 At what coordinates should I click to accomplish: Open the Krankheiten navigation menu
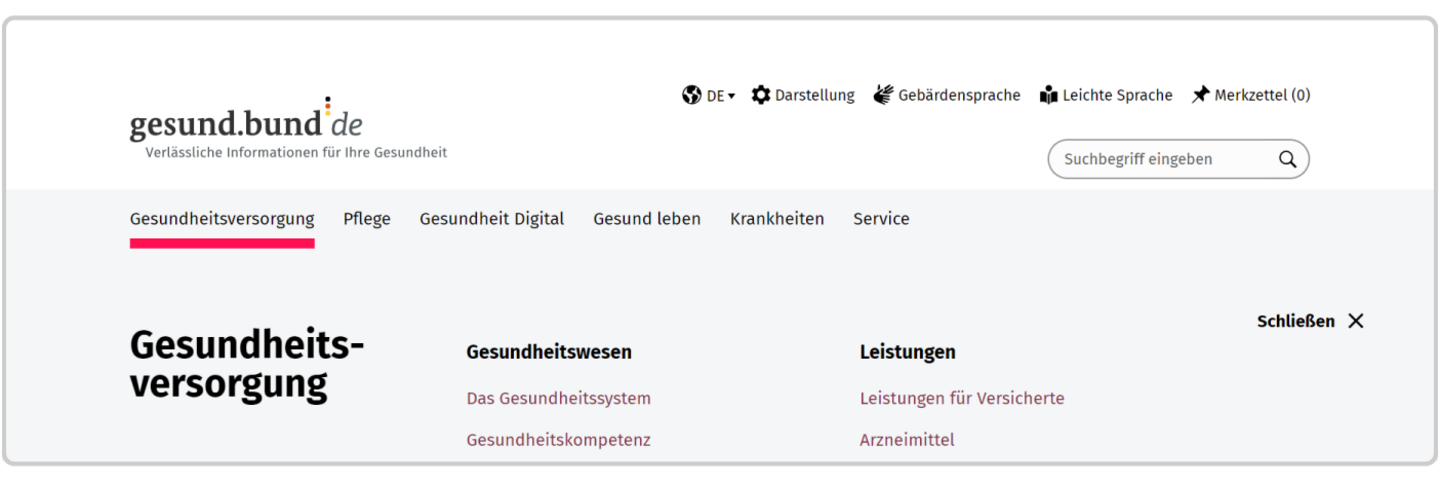click(777, 219)
